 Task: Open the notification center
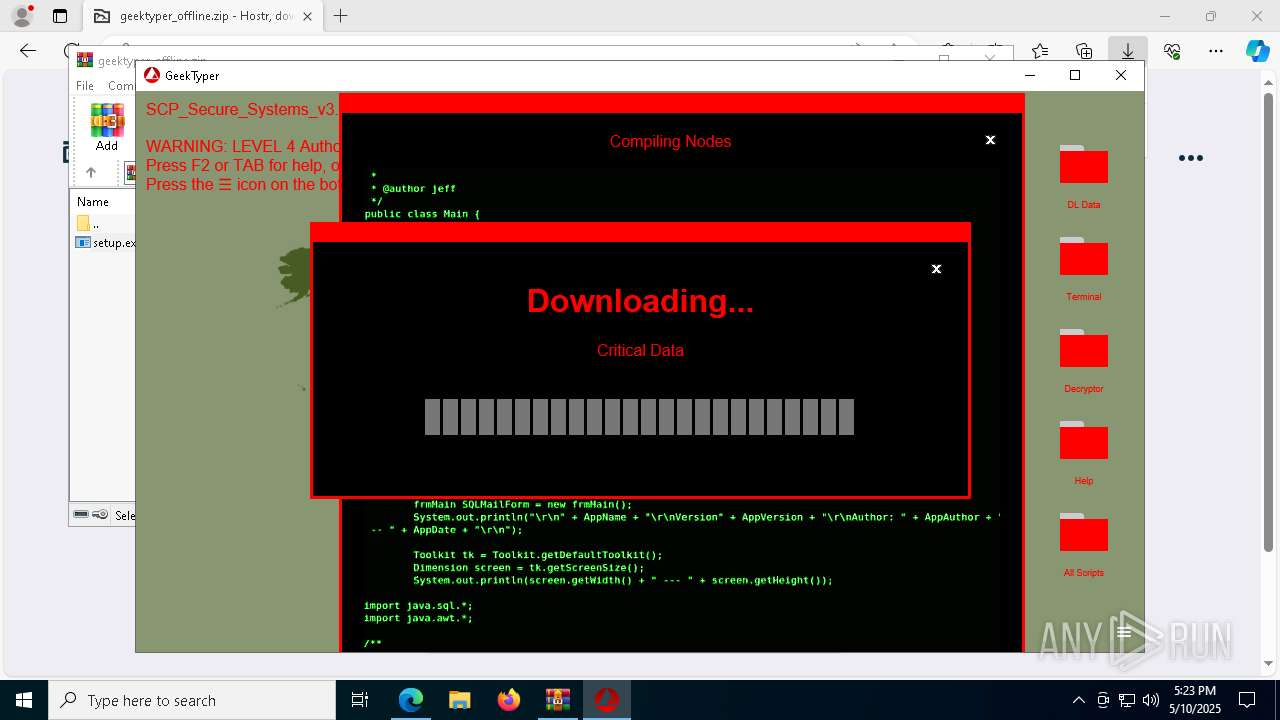[x=1247, y=700]
